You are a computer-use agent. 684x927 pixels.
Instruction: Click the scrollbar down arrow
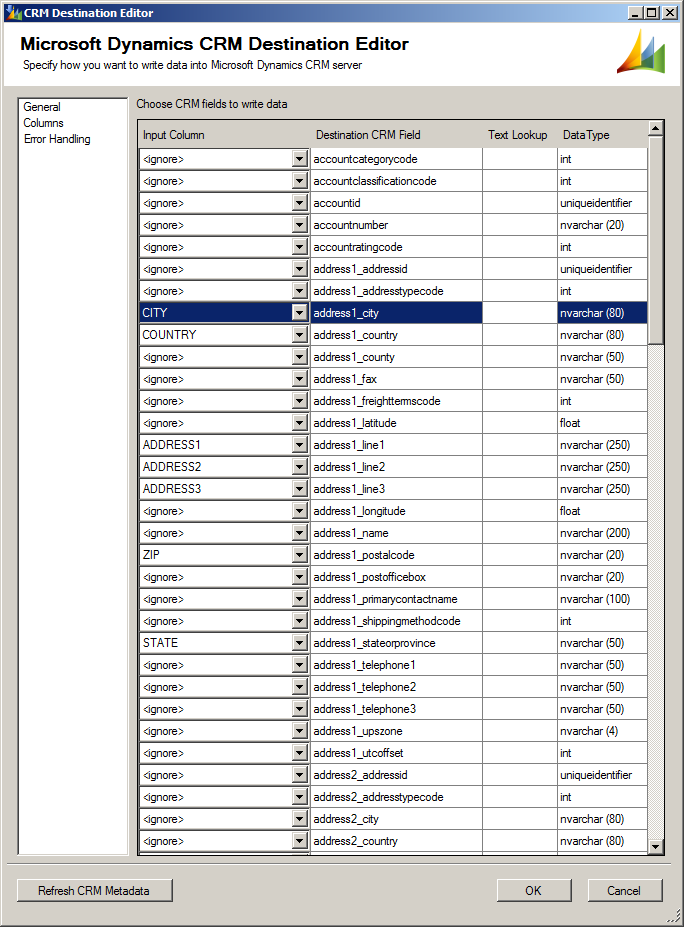point(655,847)
